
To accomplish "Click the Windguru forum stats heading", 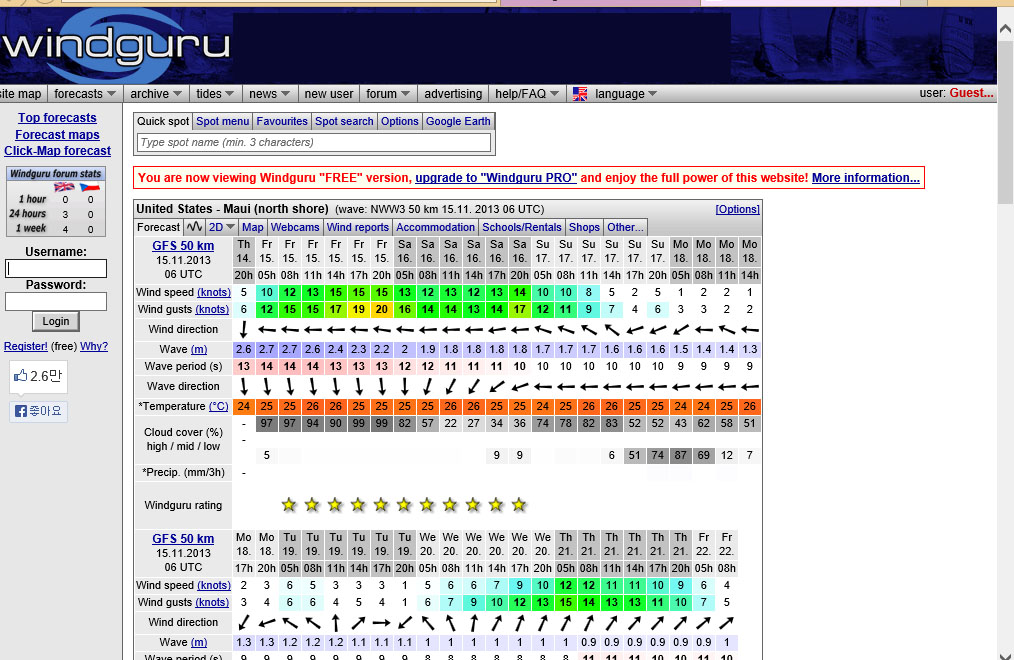I will (x=56, y=173).
